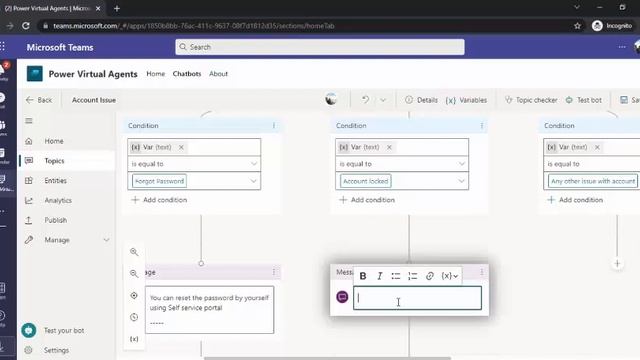Open the Home tab of Power Virtual Agents

(156, 74)
